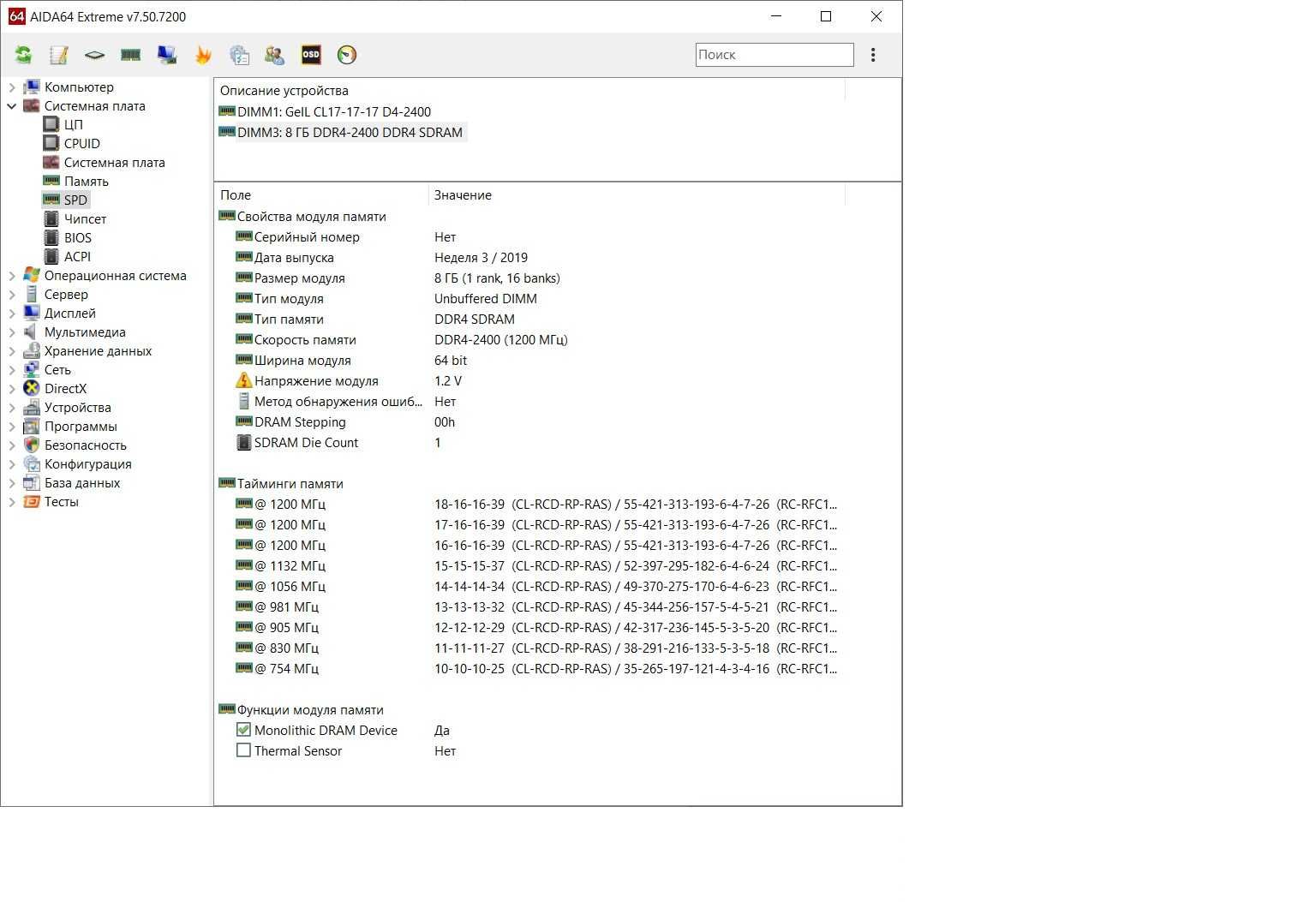1316x902 pixels.
Task: Click into the Поиск search field
Action: pyautogui.click(x=775, y=55)
